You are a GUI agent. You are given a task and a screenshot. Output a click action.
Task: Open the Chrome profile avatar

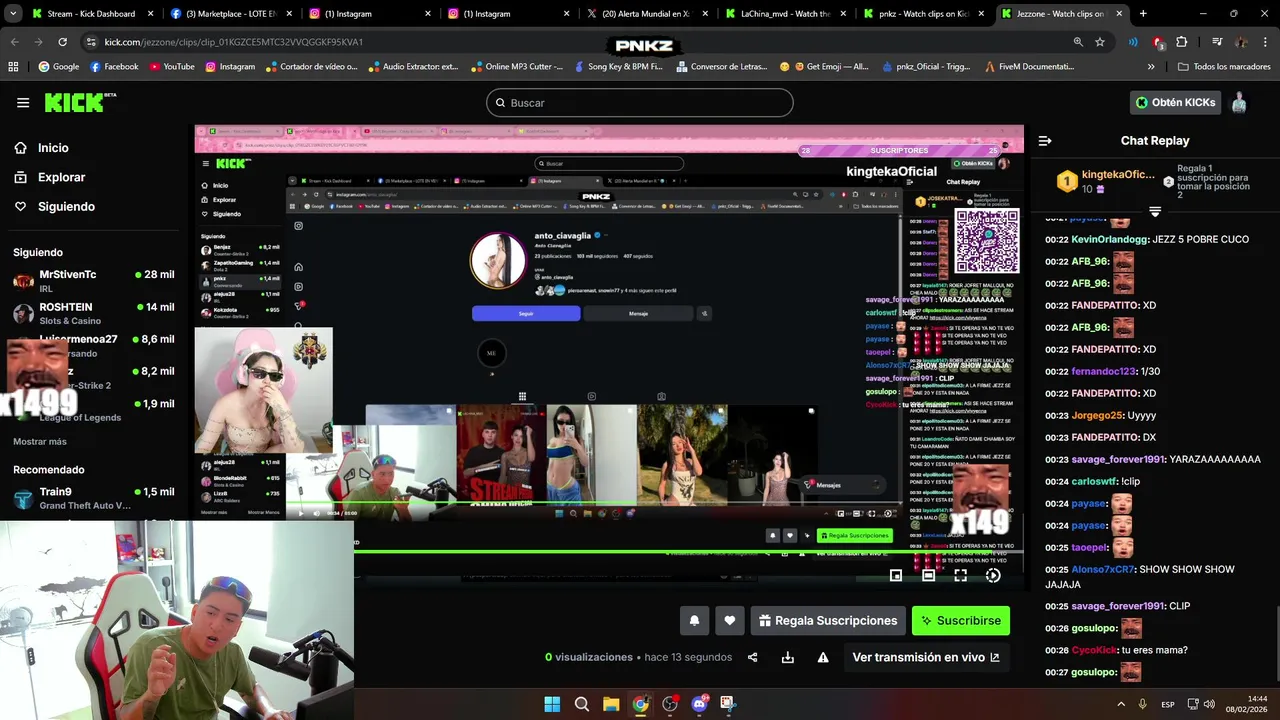pos(1241,42)
